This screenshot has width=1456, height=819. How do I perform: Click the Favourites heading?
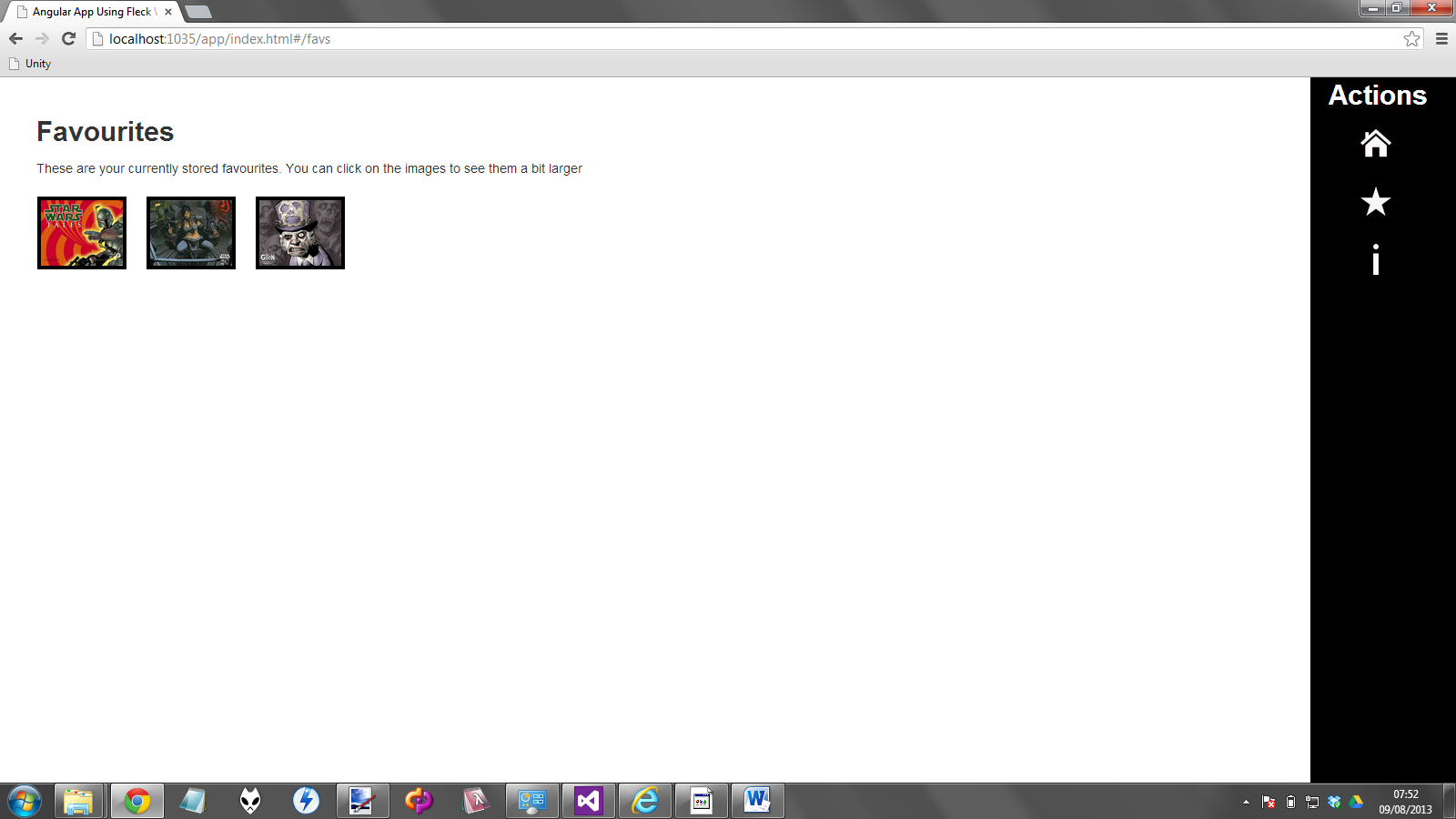coord(106,132)
